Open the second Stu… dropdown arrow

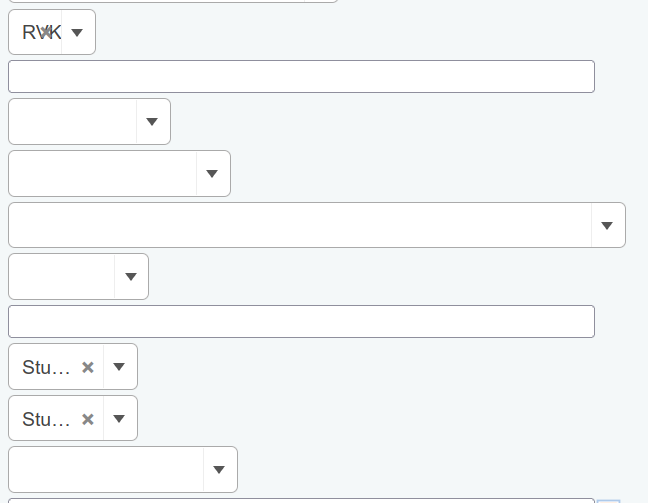(x=119, y=419)
